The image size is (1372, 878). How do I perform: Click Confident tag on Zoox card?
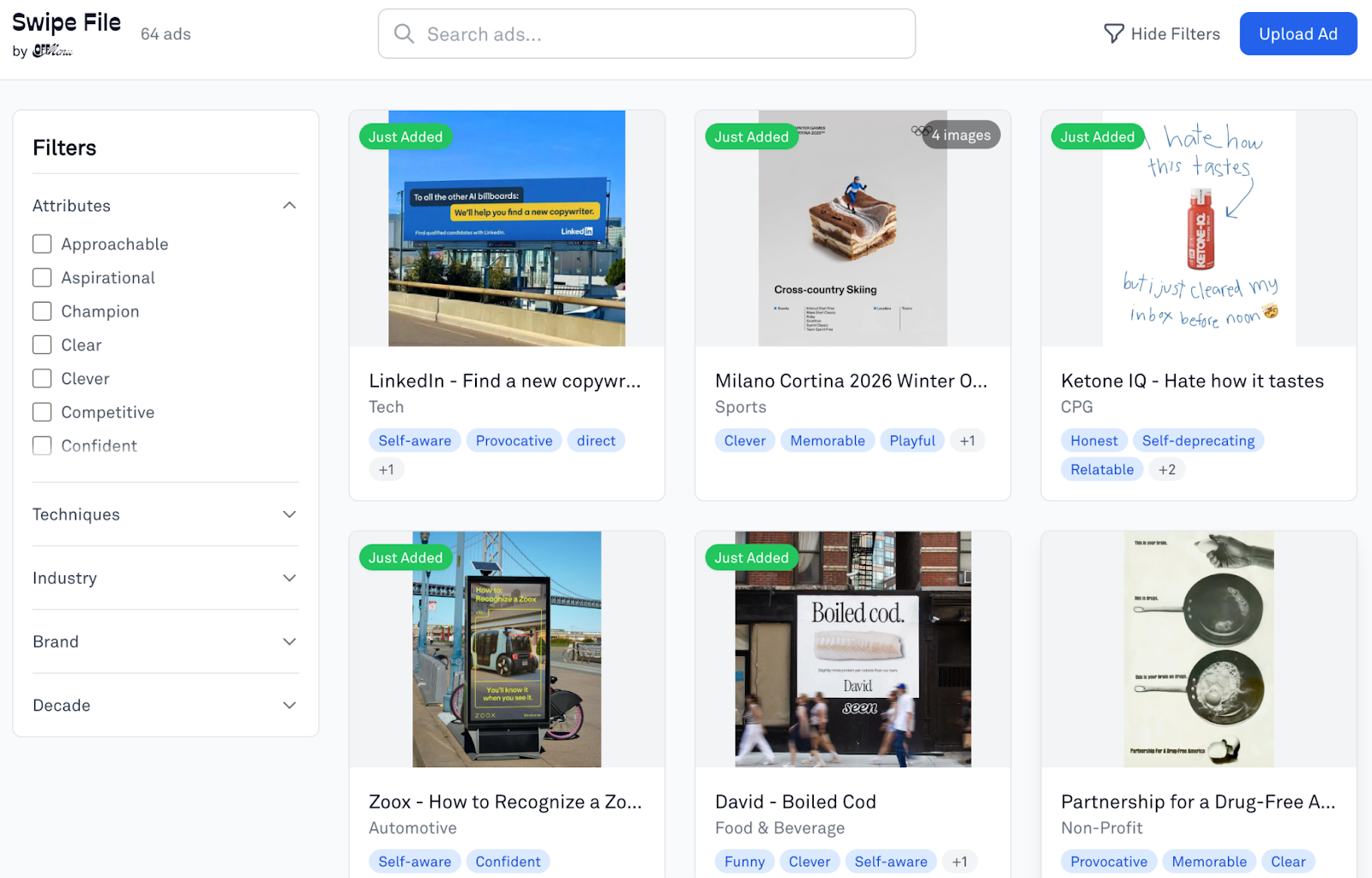coord(508,862)
